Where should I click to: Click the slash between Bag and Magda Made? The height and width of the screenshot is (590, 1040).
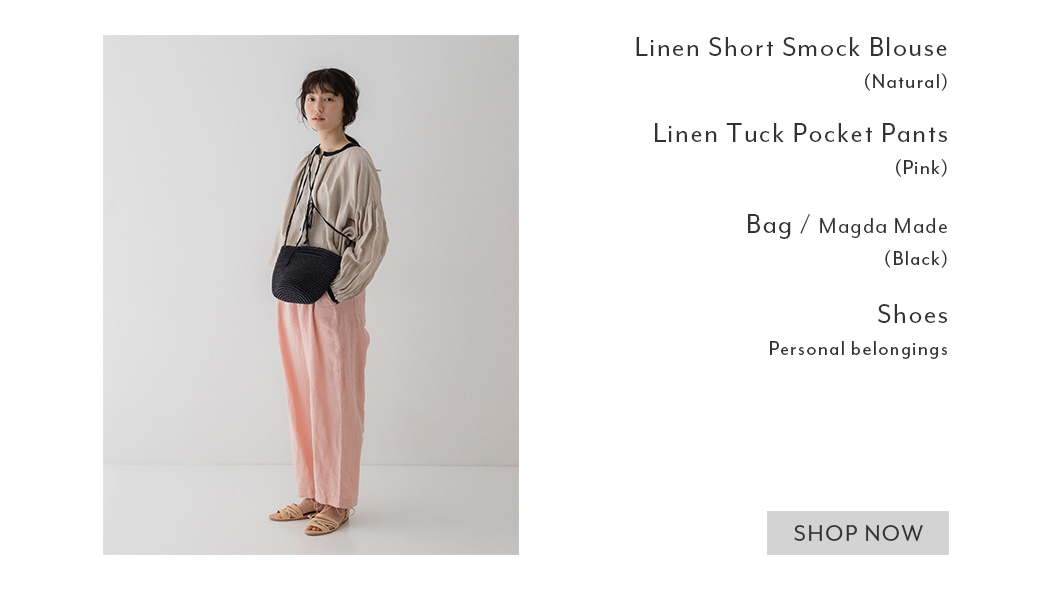click(x=805, y=225)
